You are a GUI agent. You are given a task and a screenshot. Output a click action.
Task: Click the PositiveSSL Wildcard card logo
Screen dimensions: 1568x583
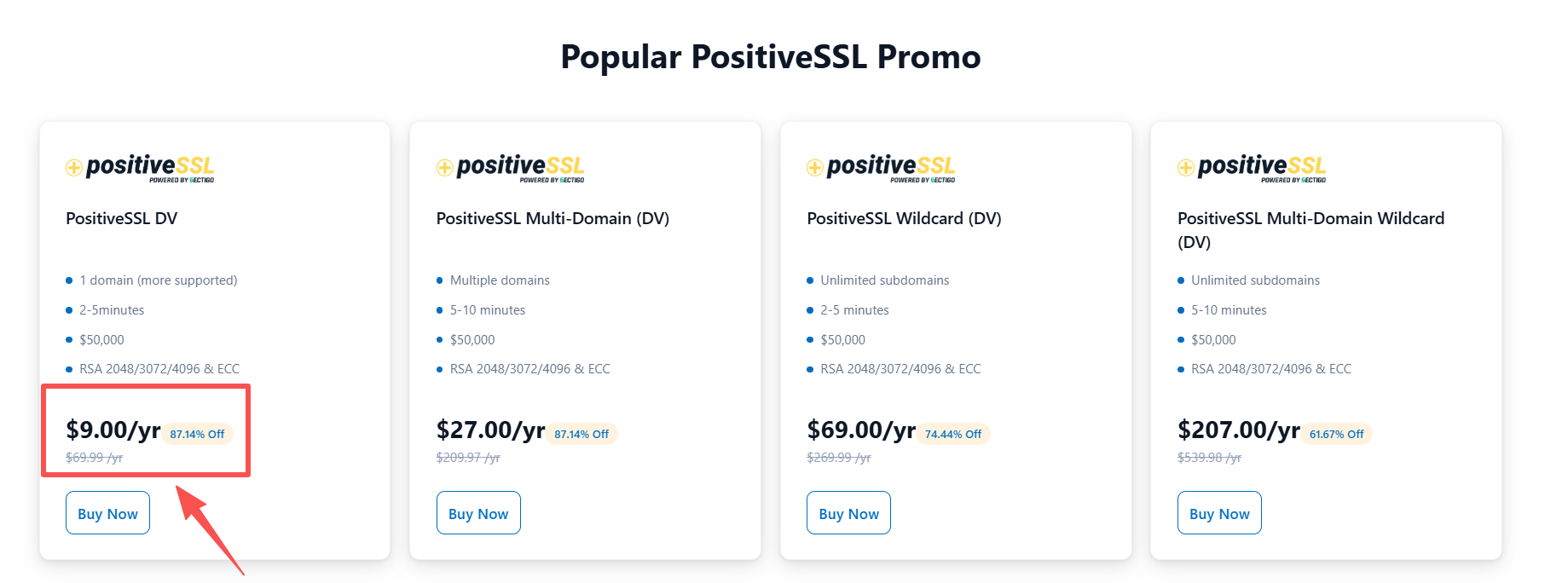click(881, 168)
